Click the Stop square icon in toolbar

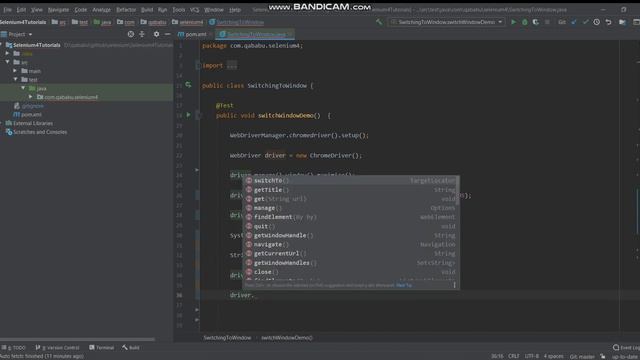coord(547,22)
